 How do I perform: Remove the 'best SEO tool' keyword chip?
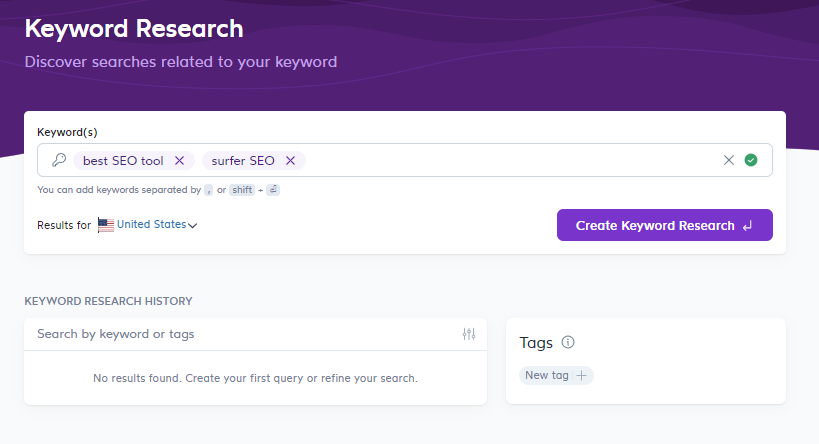coord(179,161)
